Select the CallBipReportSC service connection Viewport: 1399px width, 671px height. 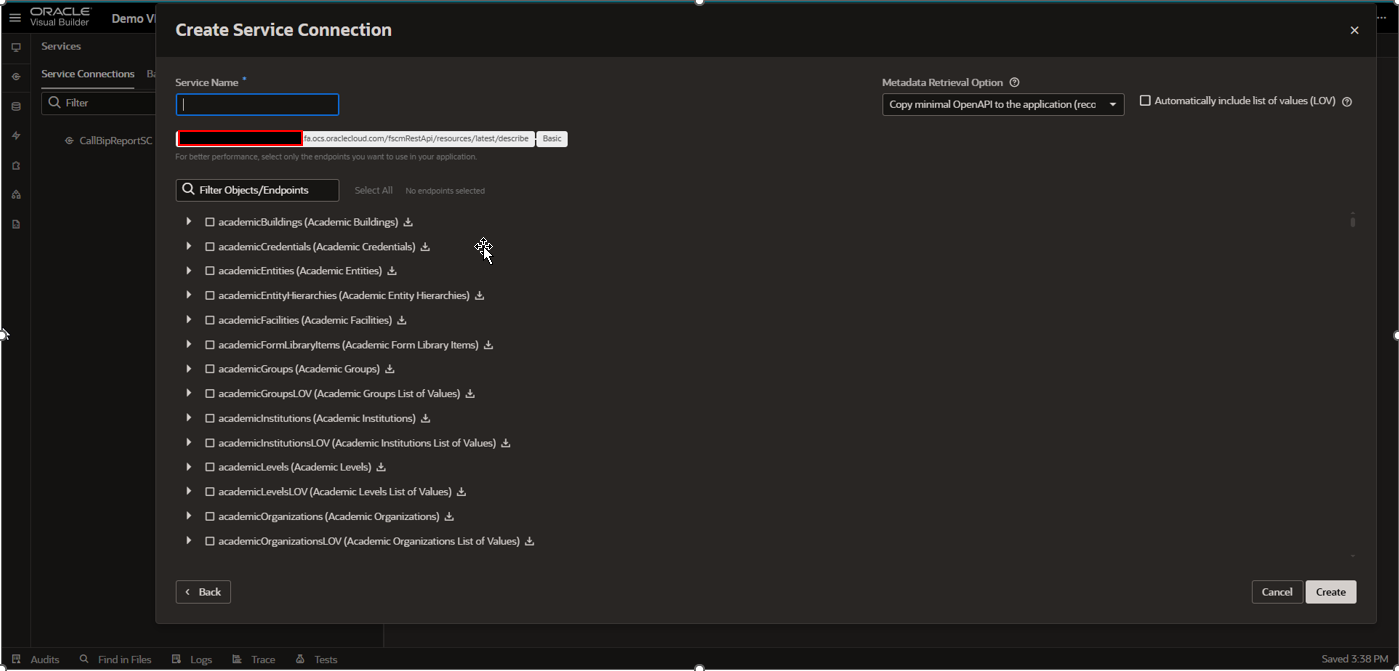point(115,141)
